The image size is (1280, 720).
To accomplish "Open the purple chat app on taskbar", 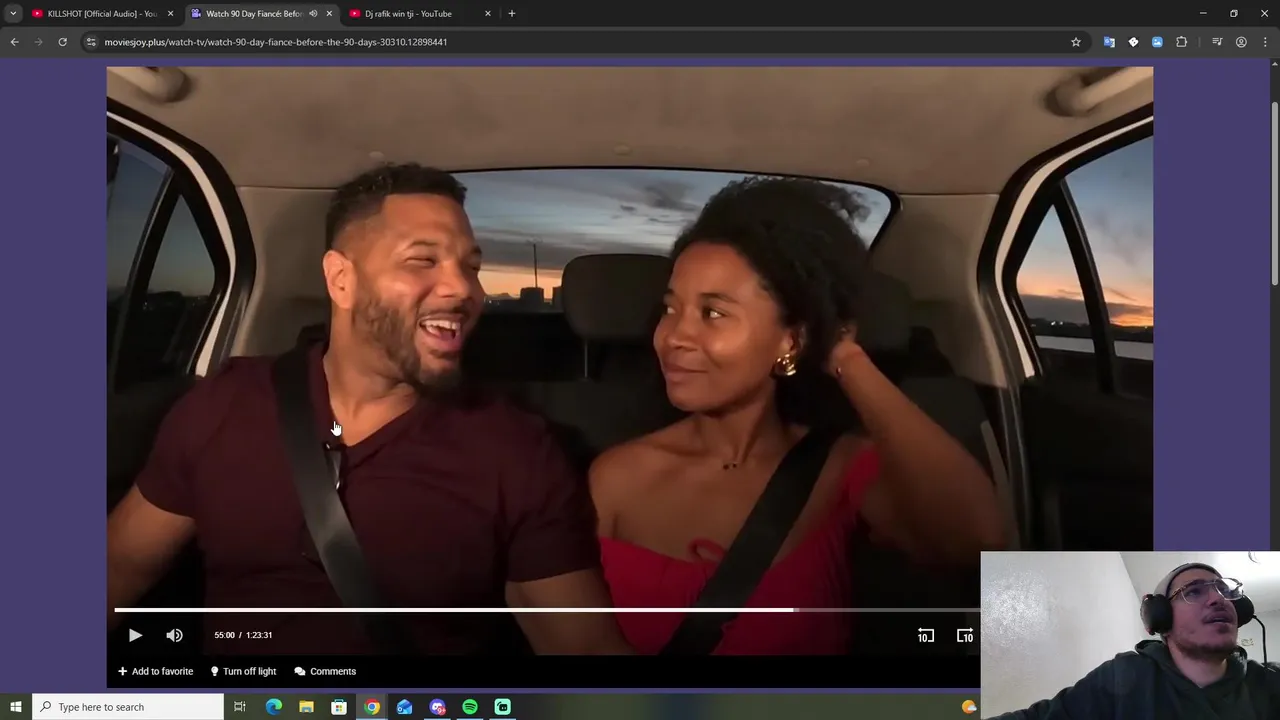I will coord(437,707).
